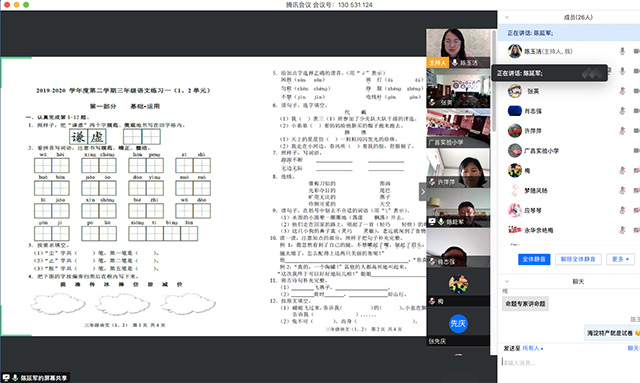
Task: Click the 主持人 host badge on video
Action: pyautogui.click(x=437, y=63)
